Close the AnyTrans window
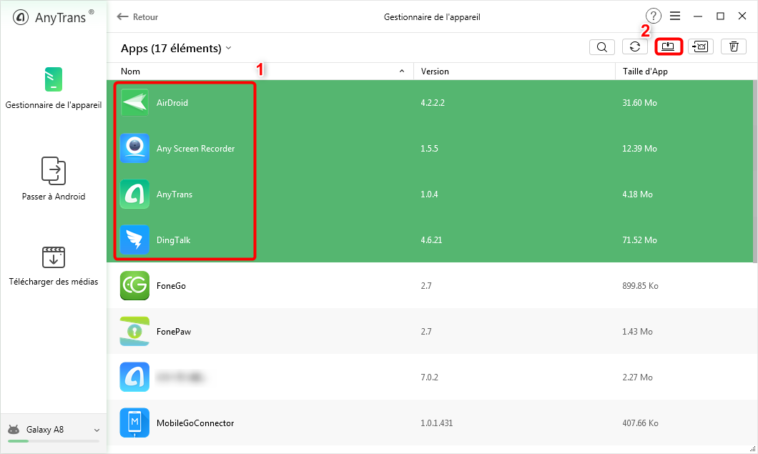The image size is (758, 454). coord(742,16)
